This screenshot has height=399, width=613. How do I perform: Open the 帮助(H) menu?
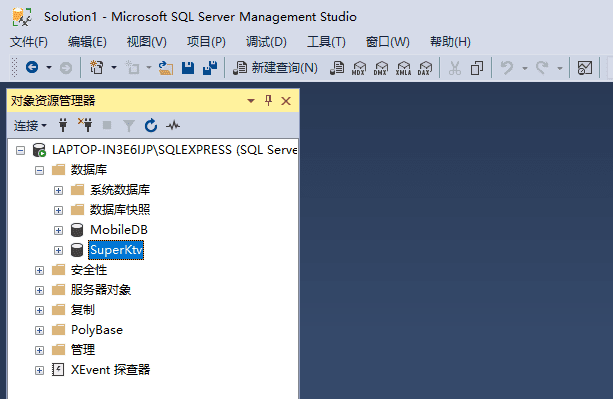(450, 41)
